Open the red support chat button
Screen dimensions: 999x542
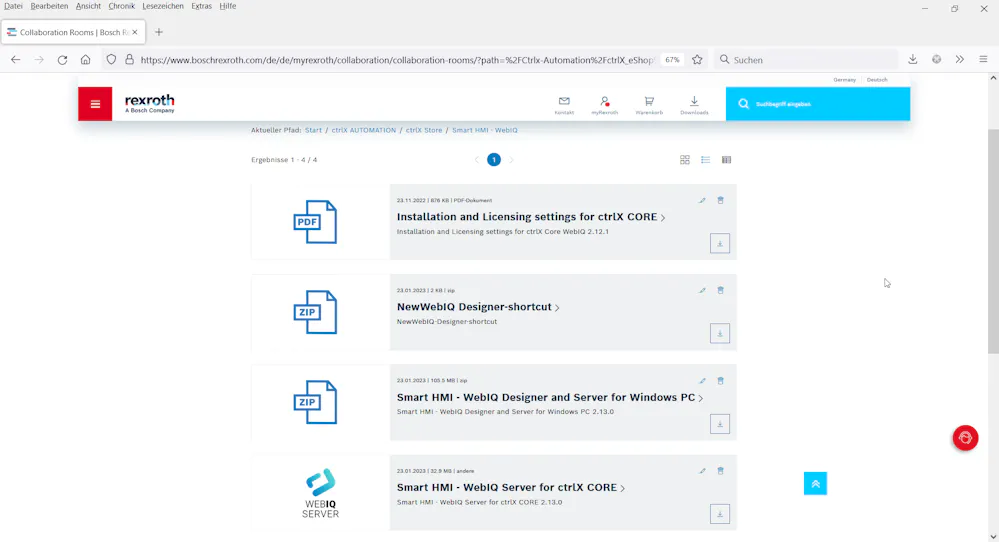[x=965, y=438]
